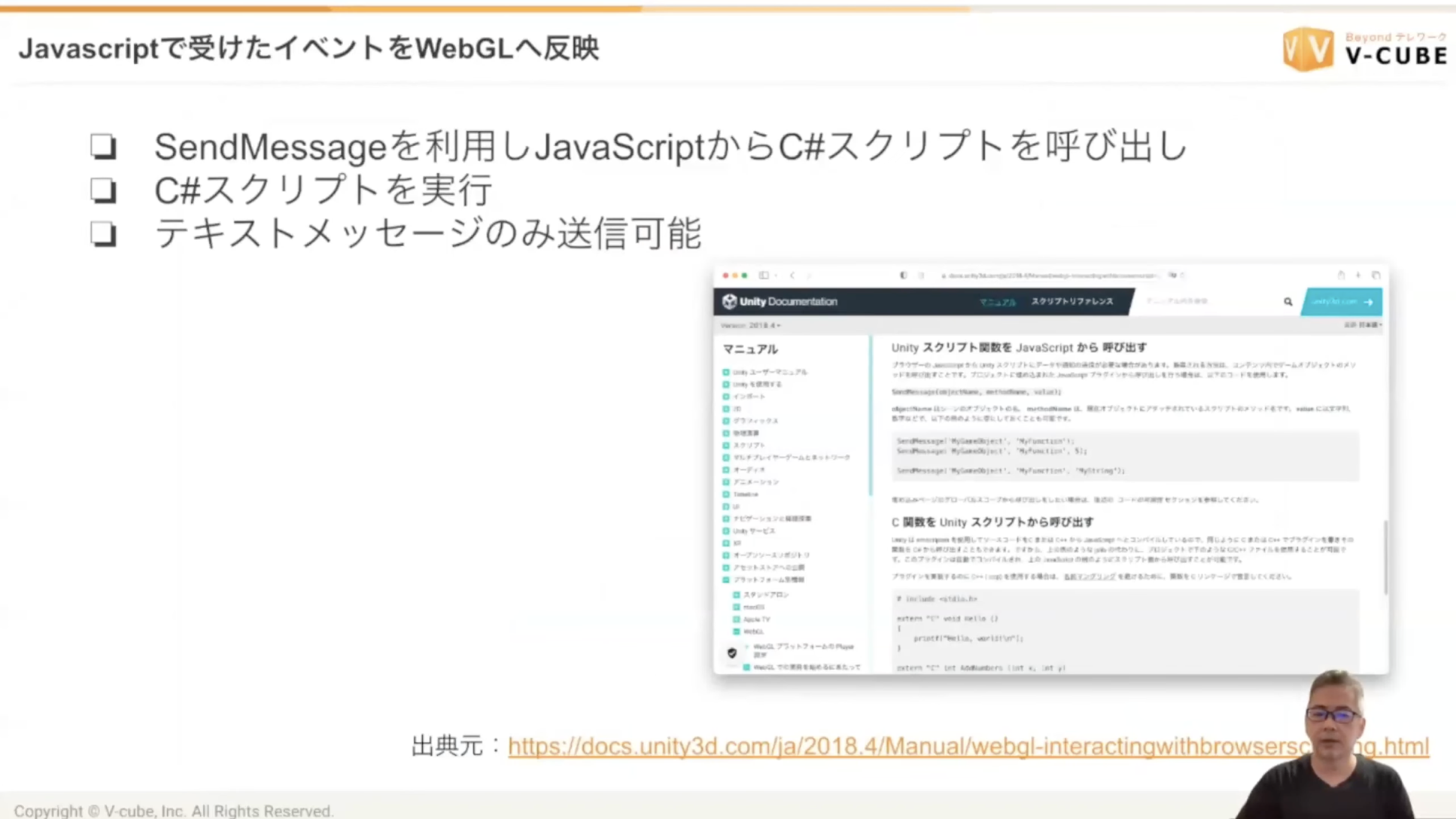Click the documentation page vertical scrollbar
1456x819 pixels.
[x=1385, y=557]
